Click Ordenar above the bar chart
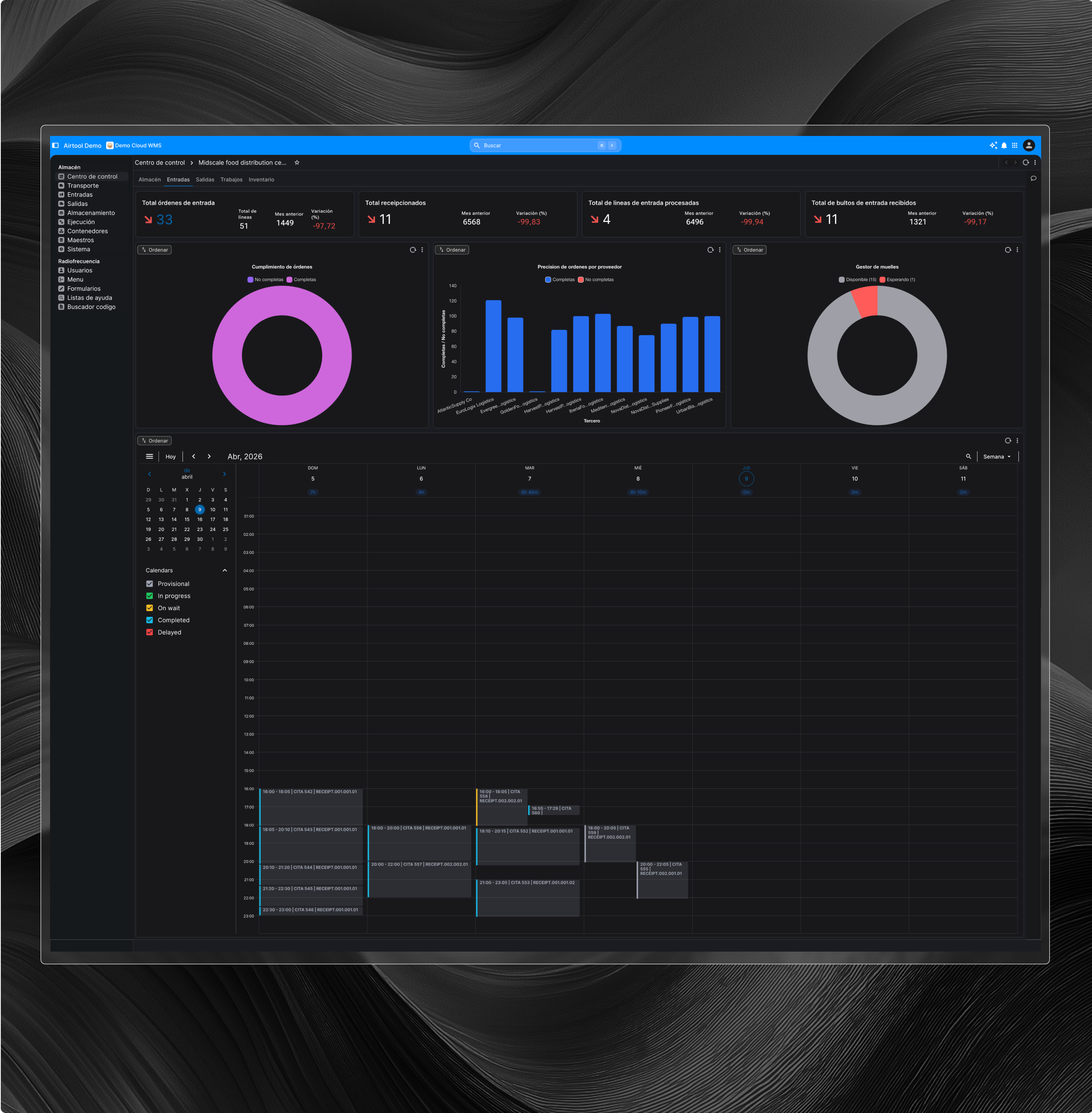The image size is (1092, 1113). 452,250
